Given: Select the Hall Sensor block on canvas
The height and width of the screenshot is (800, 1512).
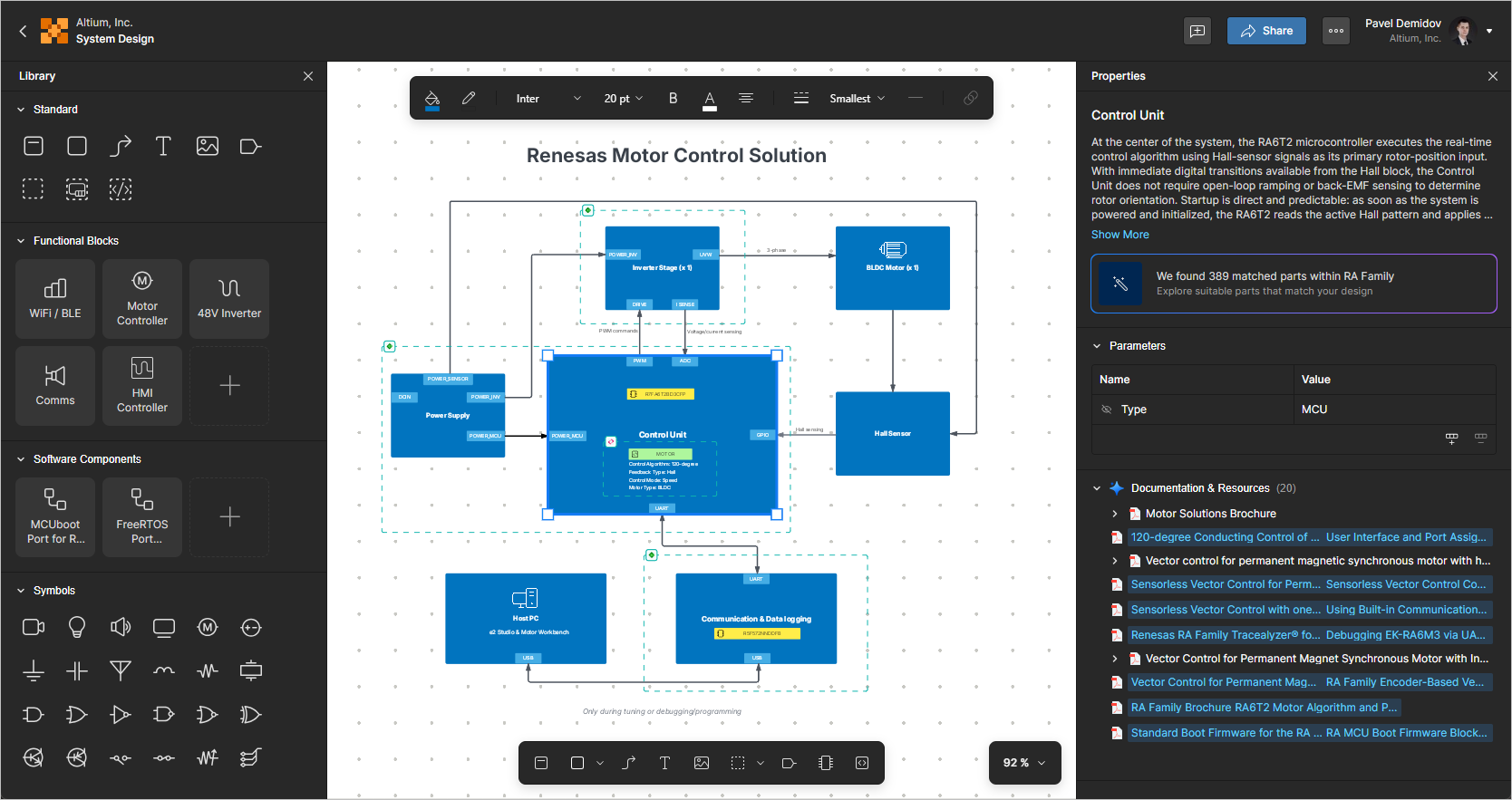Looking at the screenshot, I should point(893,433).
